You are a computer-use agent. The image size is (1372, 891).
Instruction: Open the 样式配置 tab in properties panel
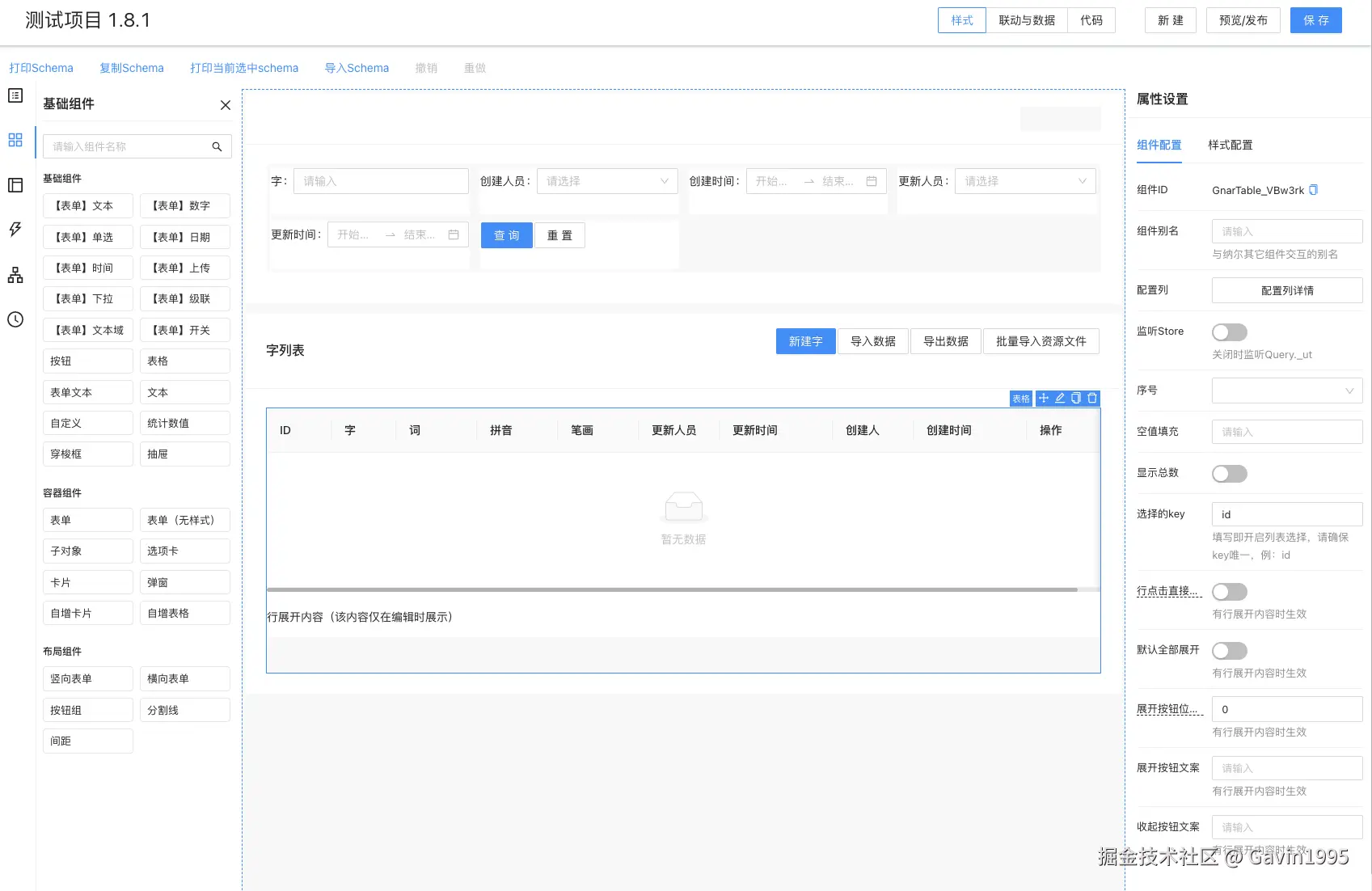(x=1230, y=145)
